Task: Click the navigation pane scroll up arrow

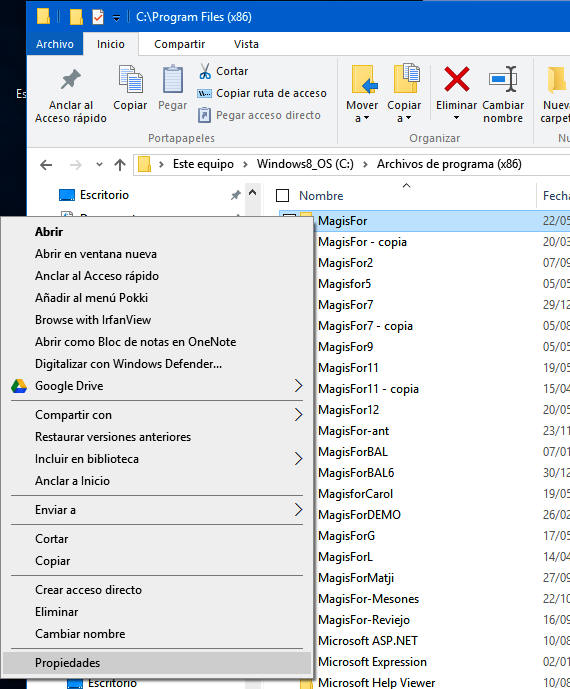Action: pos(252,192)
